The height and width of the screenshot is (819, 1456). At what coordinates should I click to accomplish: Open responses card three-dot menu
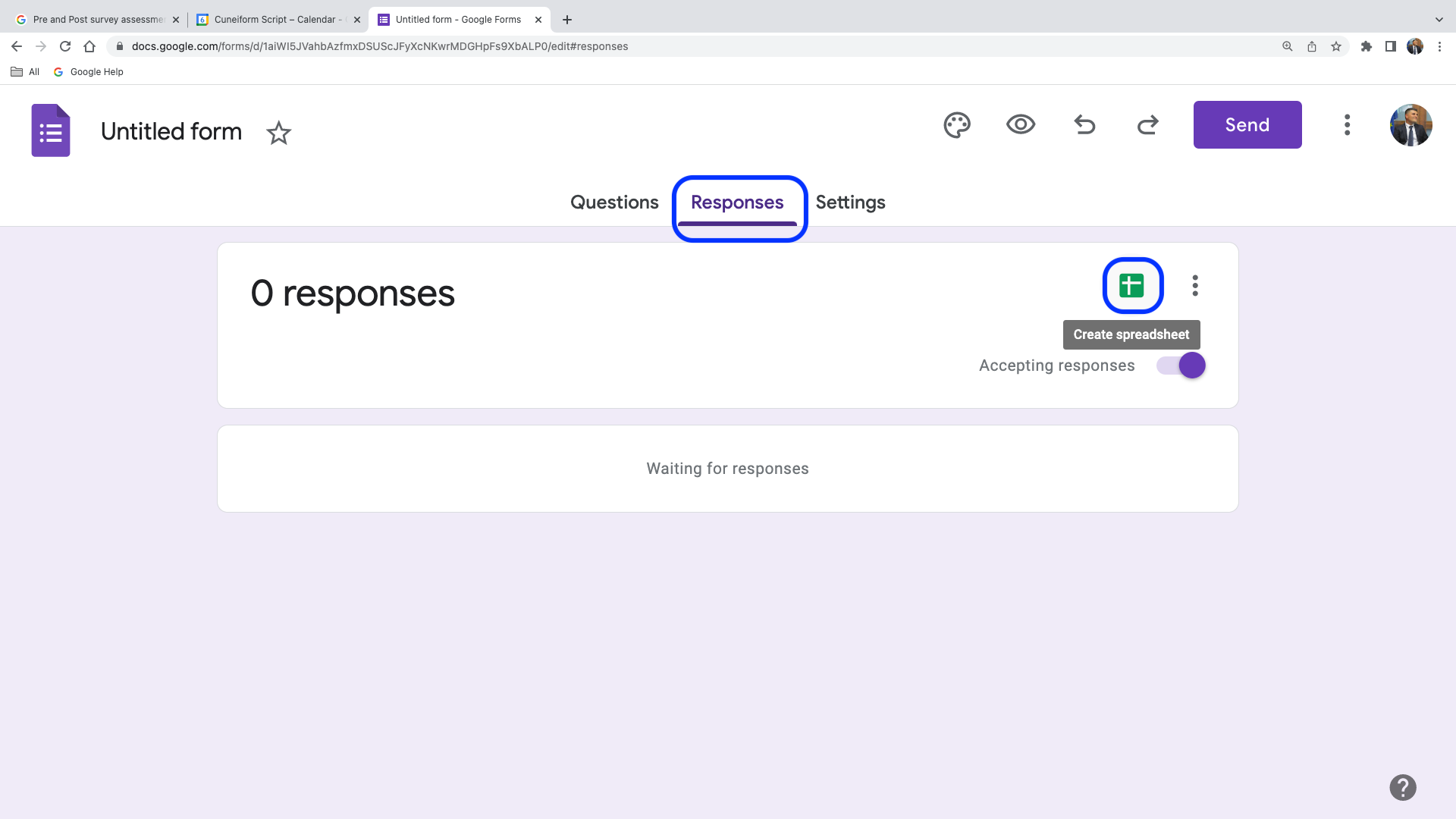1195,286
